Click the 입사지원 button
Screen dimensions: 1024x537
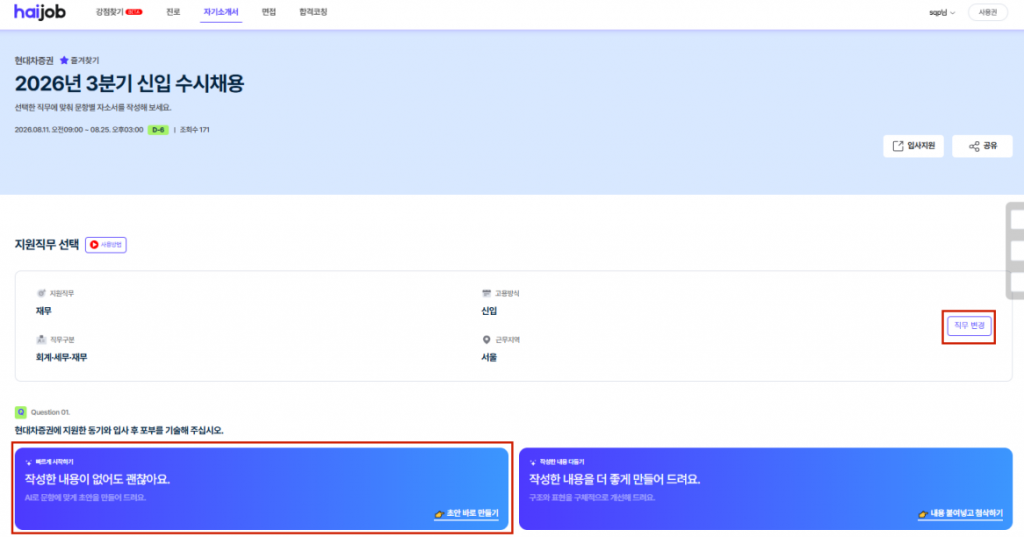tap(913, 146)
